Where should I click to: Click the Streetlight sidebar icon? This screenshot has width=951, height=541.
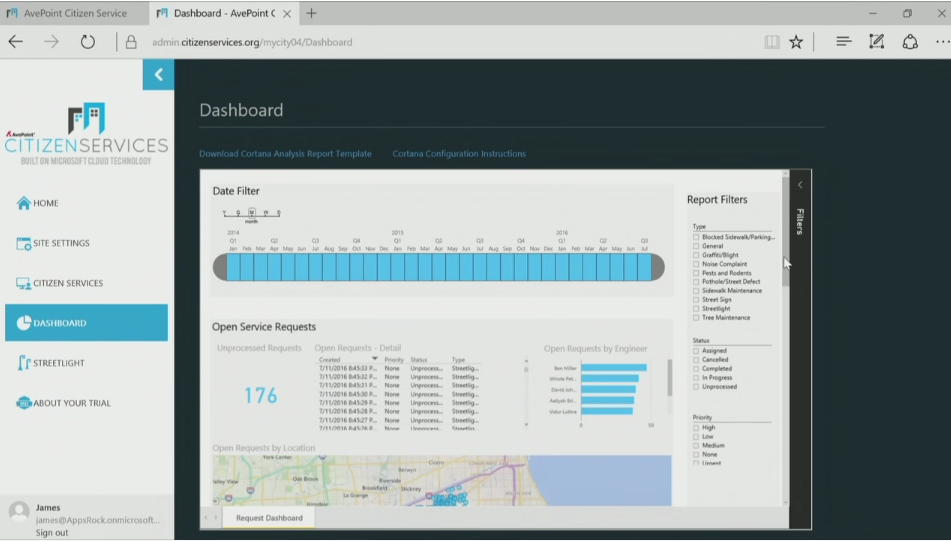coord(24,363)
